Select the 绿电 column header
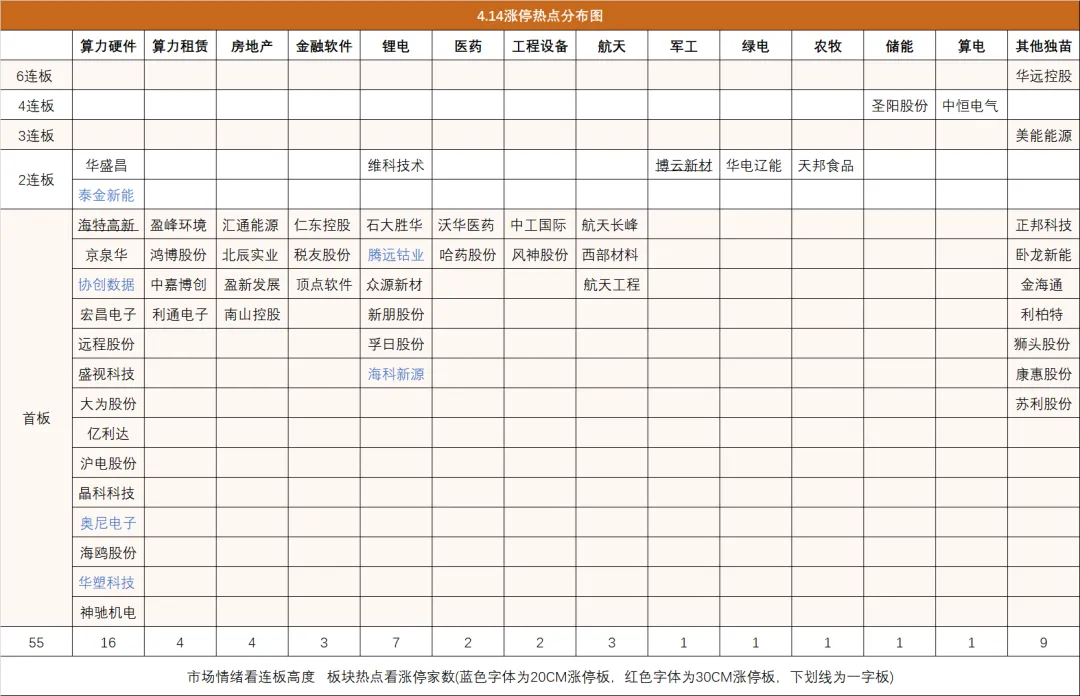Image resolution: width=1080 pixels, height=696 pixels. (756, 46)
